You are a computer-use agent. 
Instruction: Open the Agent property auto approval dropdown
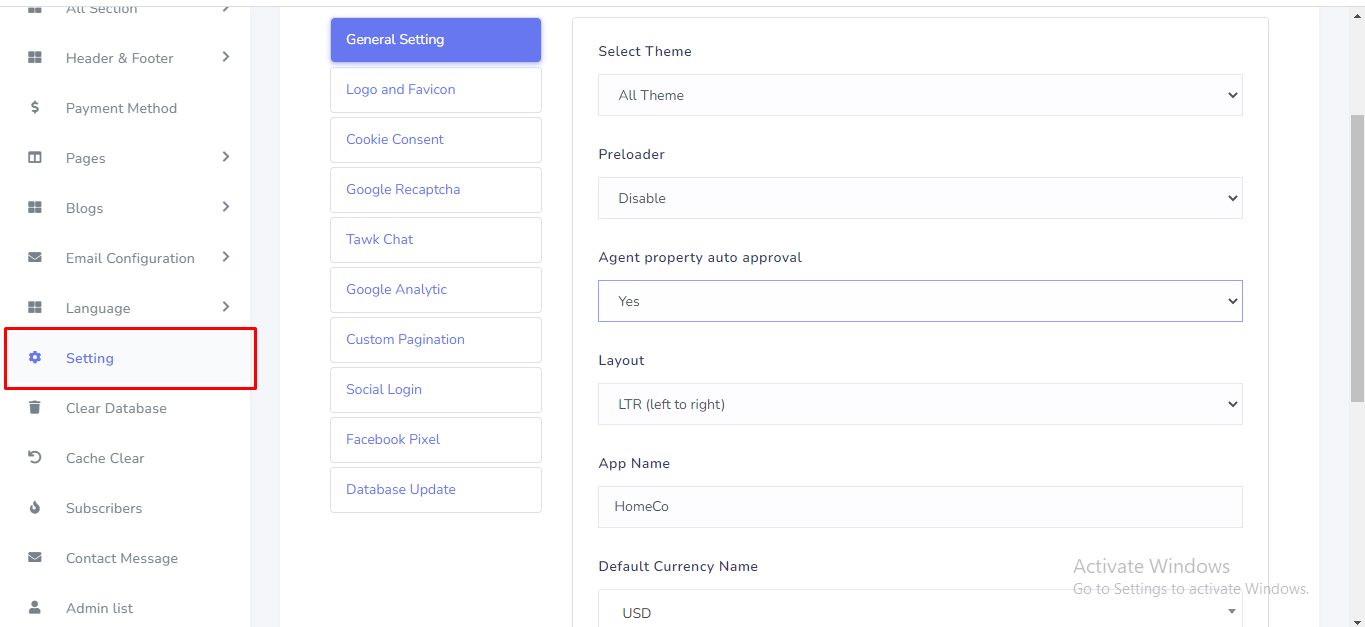click(919, 301)
